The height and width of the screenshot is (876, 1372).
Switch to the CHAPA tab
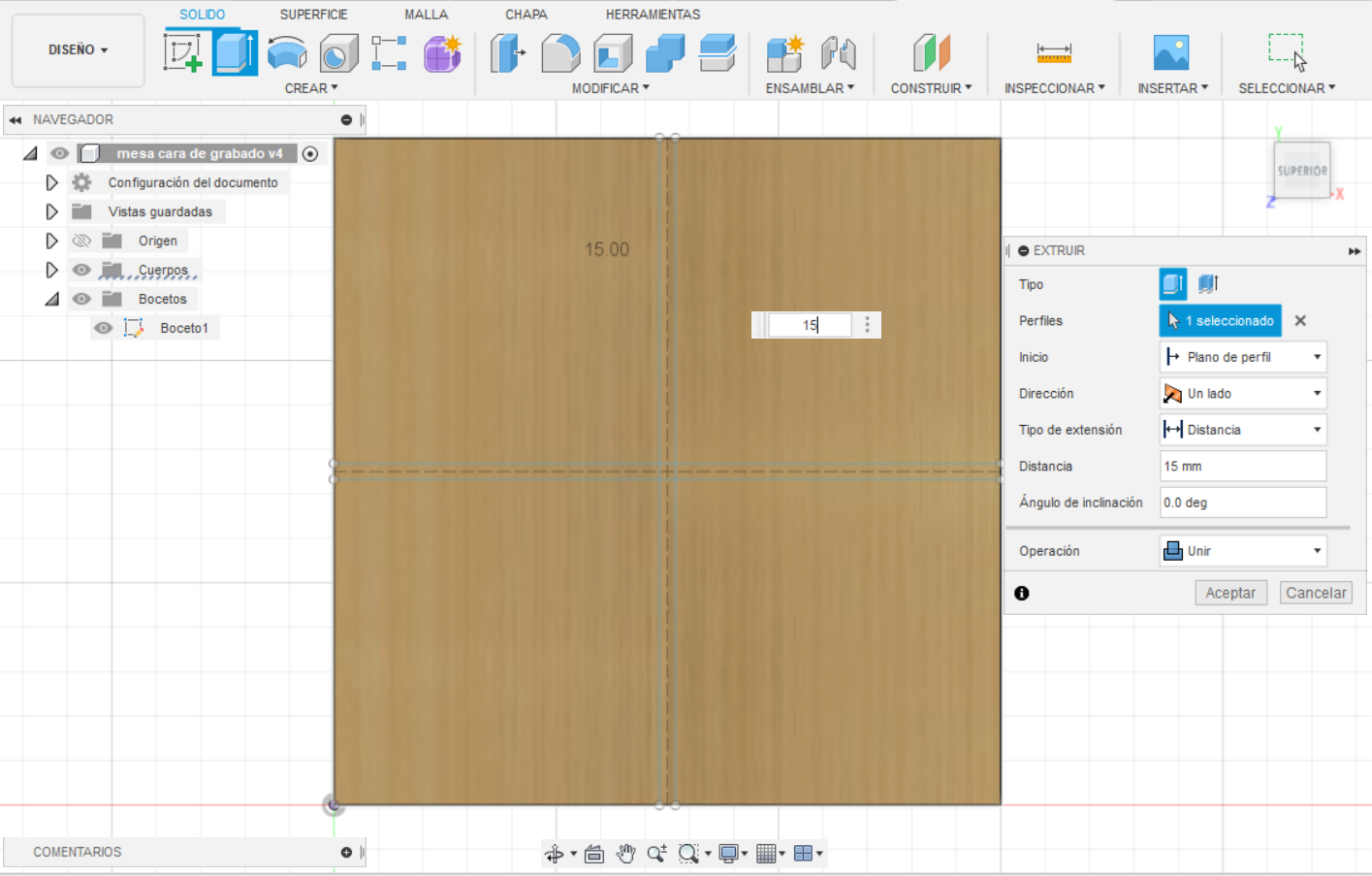tap(526, 15)
